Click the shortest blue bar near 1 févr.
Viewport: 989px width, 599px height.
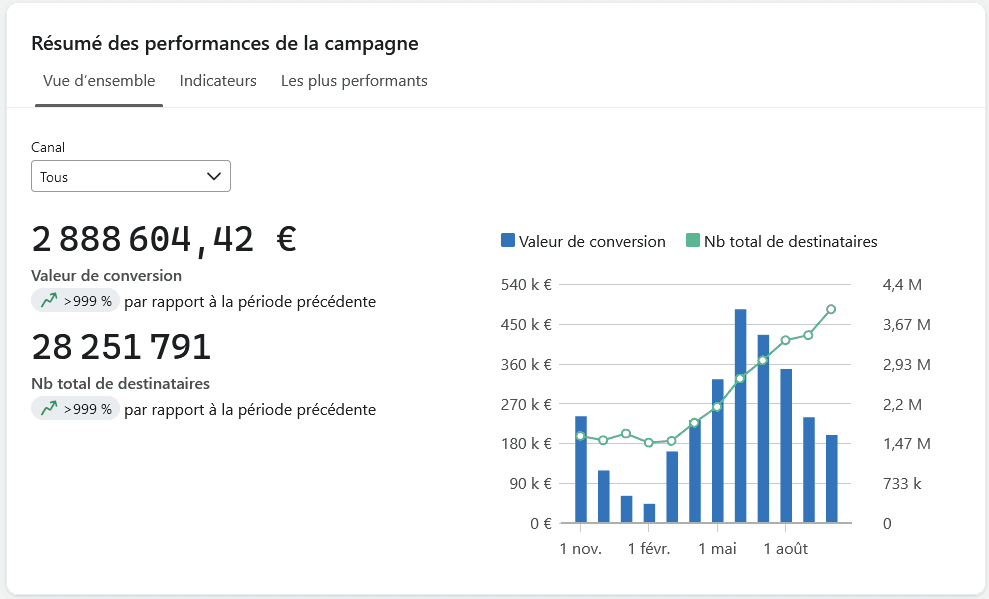(649, 513)
